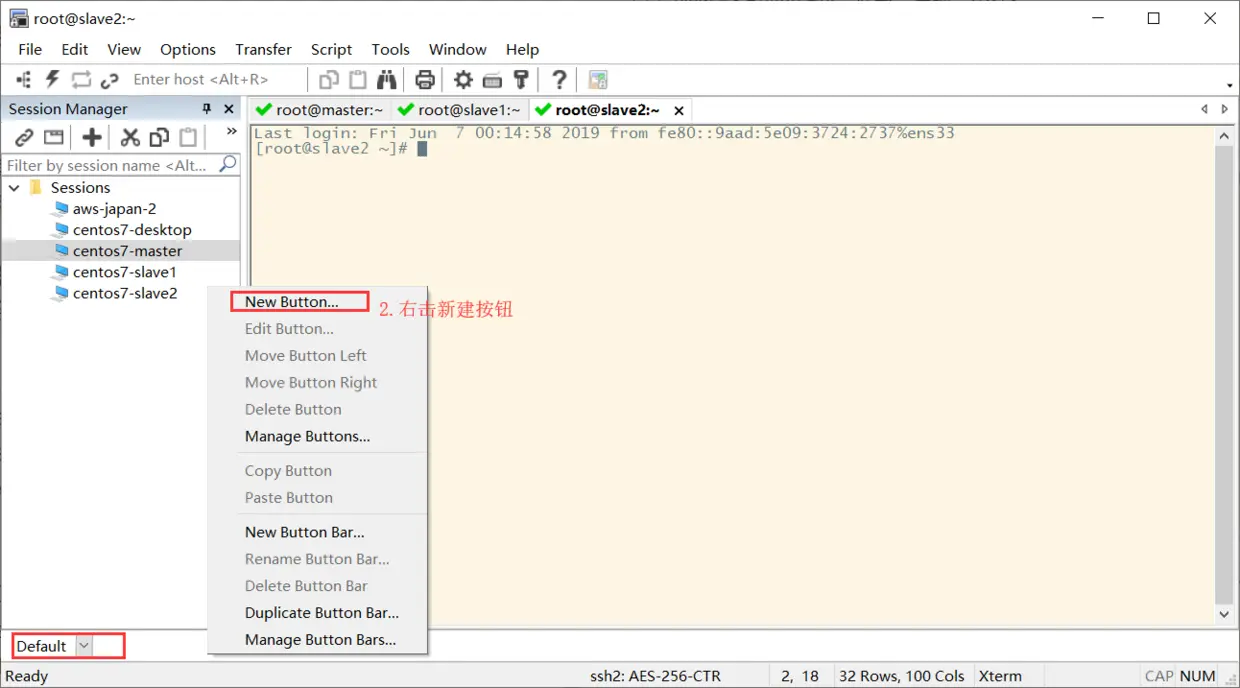Open the Session Manager toolbar icon

tap(24, 80)
